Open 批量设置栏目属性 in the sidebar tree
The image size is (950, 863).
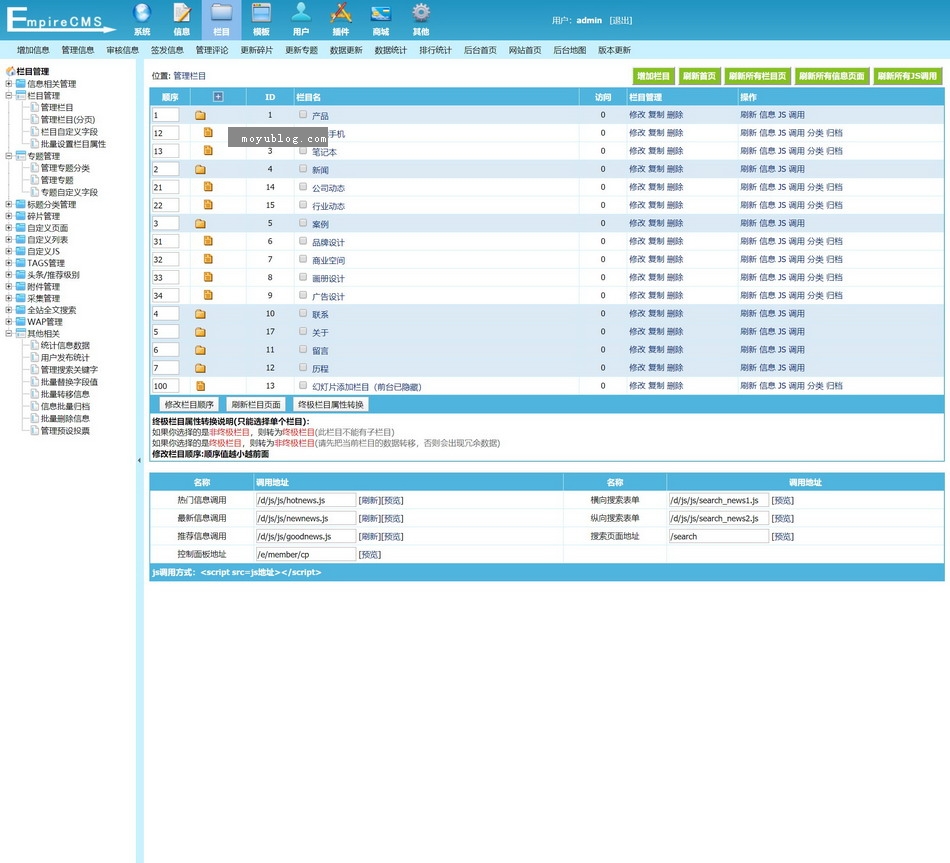(x=73, y=144)
